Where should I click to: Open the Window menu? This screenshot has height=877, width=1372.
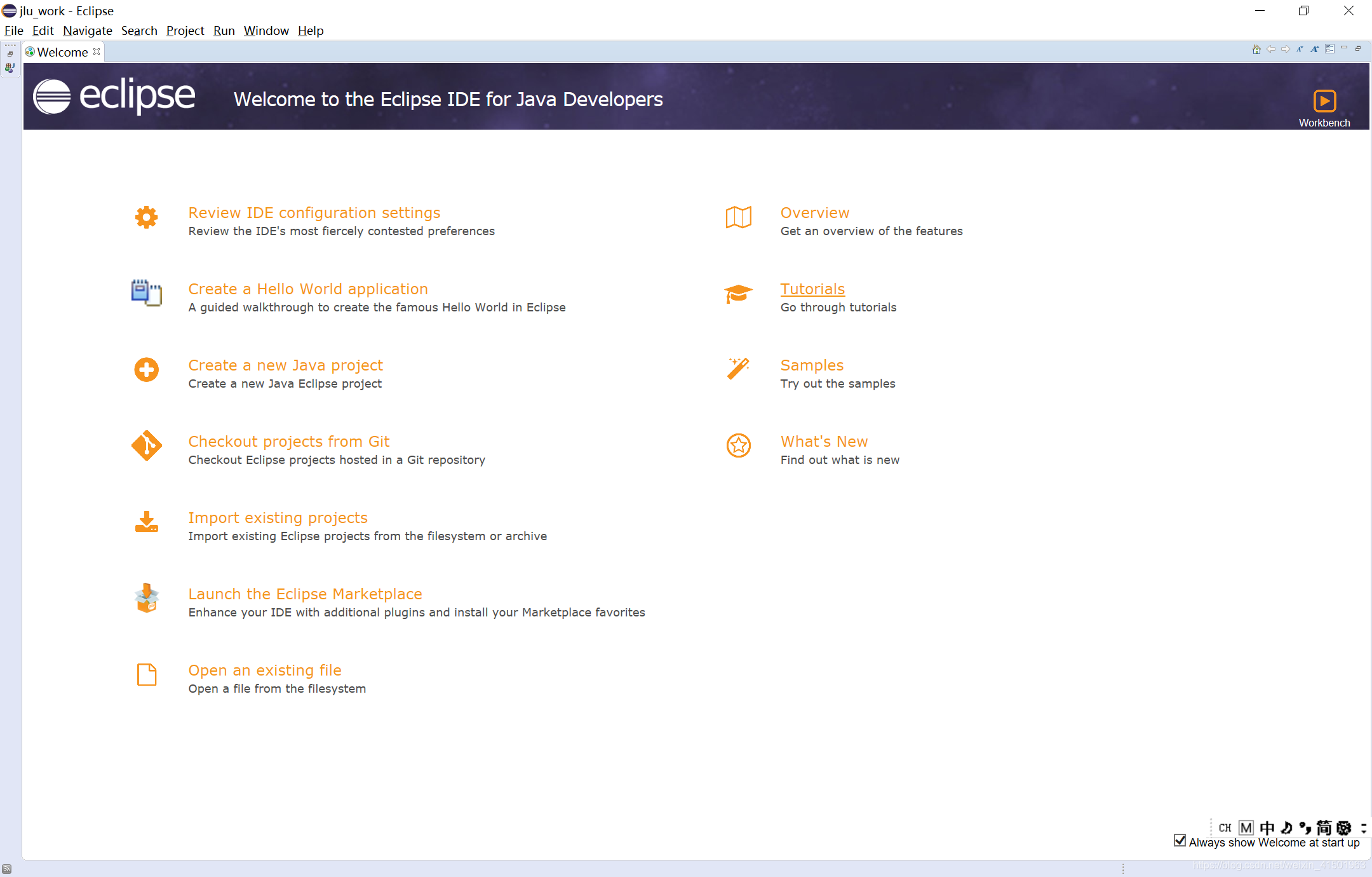tap(266, 31)
